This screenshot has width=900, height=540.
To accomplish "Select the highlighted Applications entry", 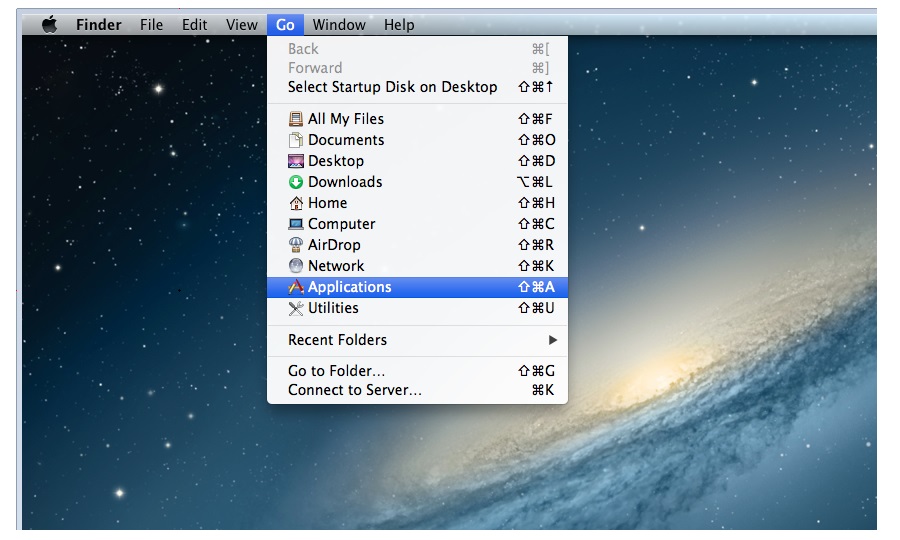I will click(417, 287).
